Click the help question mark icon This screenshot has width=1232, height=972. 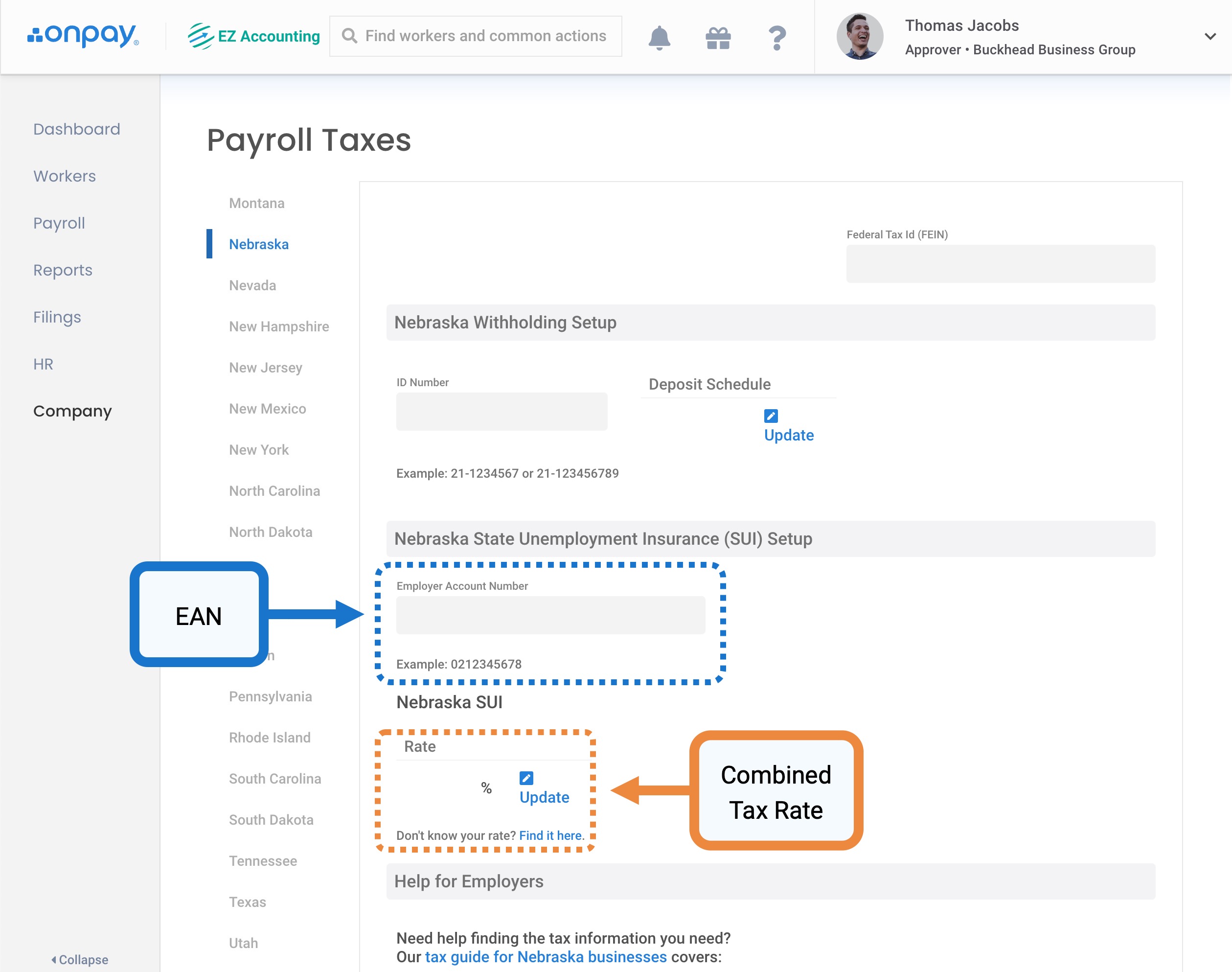coord(776,38)
